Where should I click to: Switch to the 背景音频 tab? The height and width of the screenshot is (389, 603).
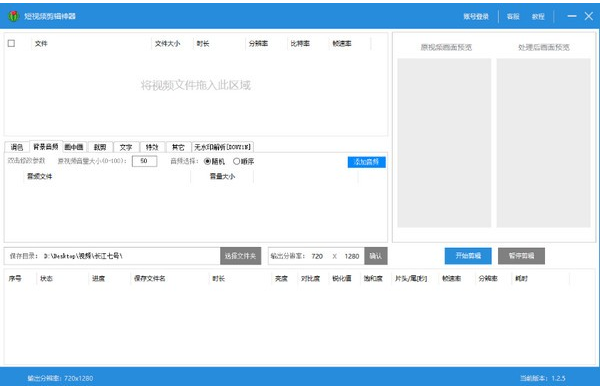(x=46, y=146)
